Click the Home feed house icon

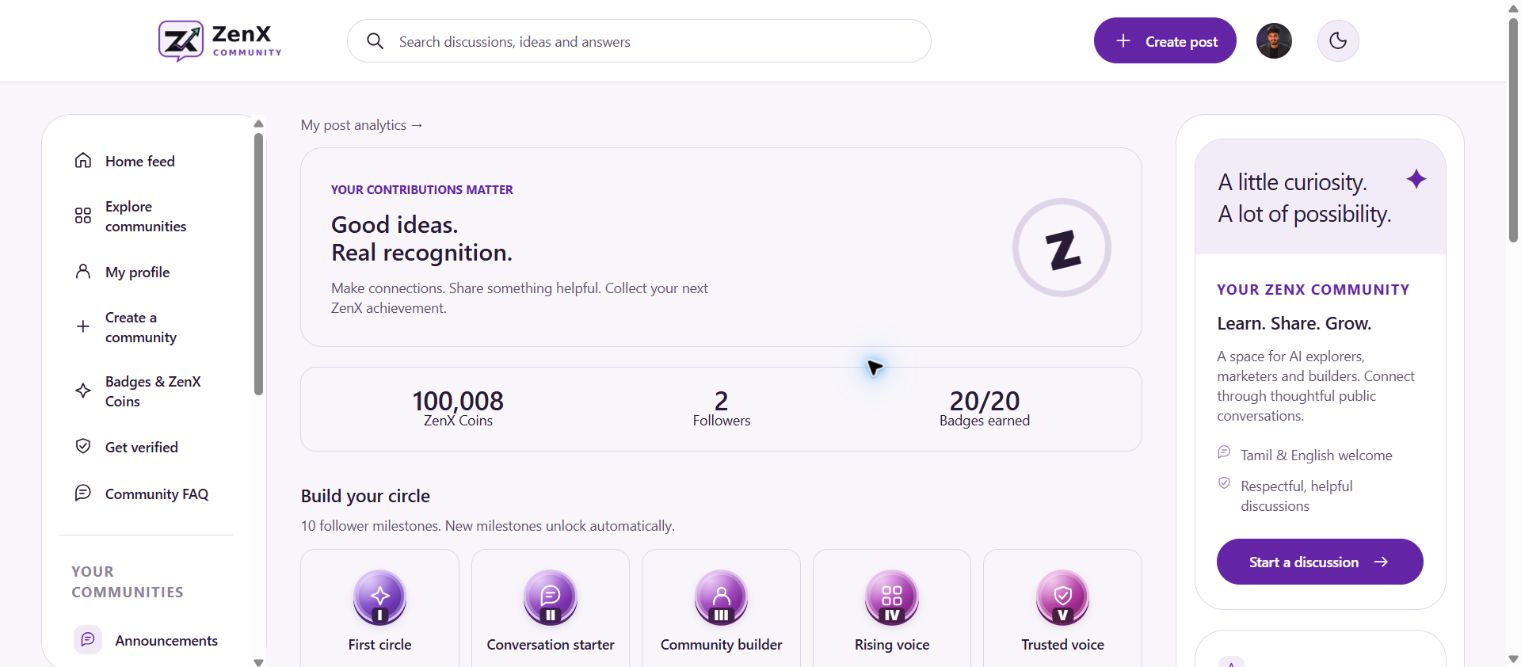pyautogui.click(x=83, y=161)
